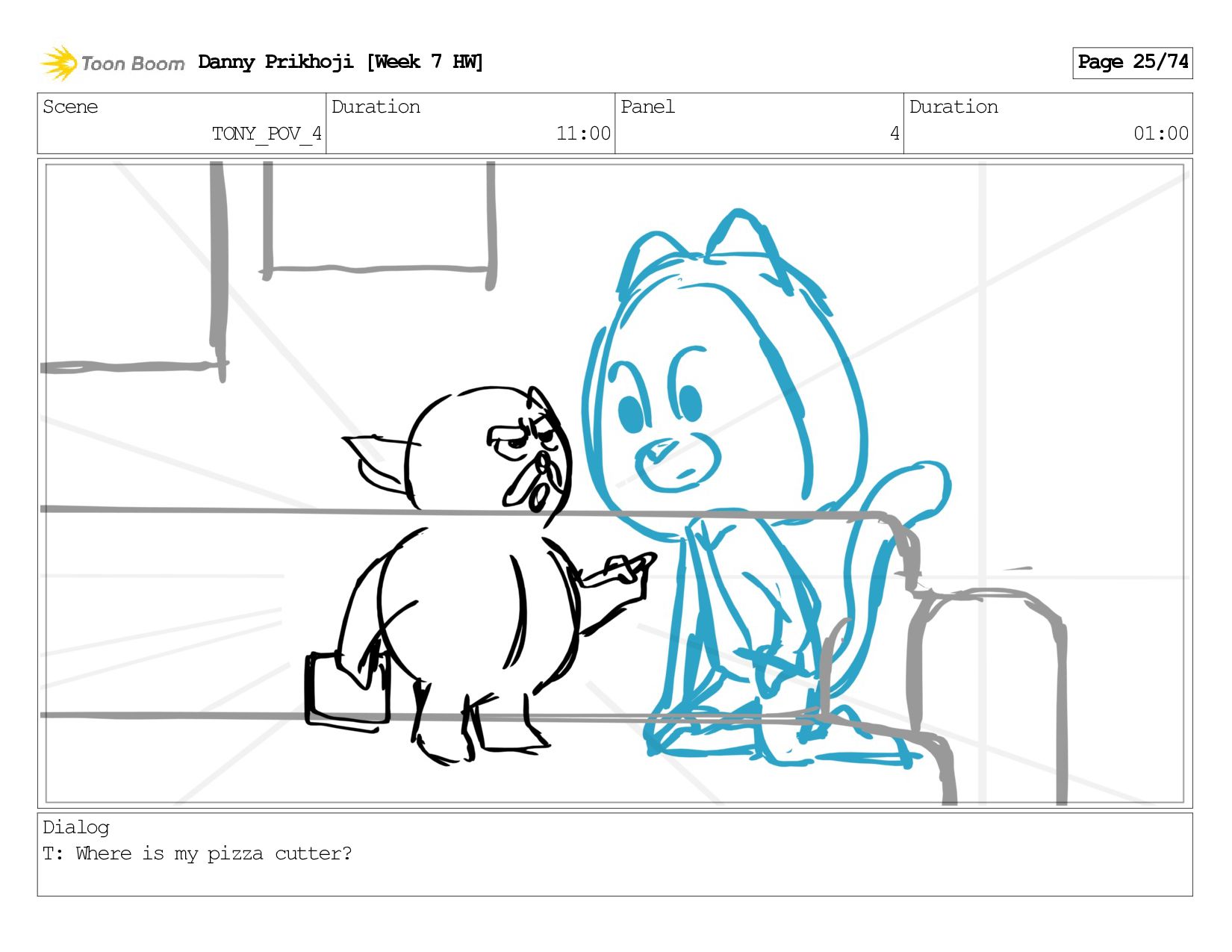Click the panel duration value '01:00'
Screen dimensions: 1232x952
1160,134
